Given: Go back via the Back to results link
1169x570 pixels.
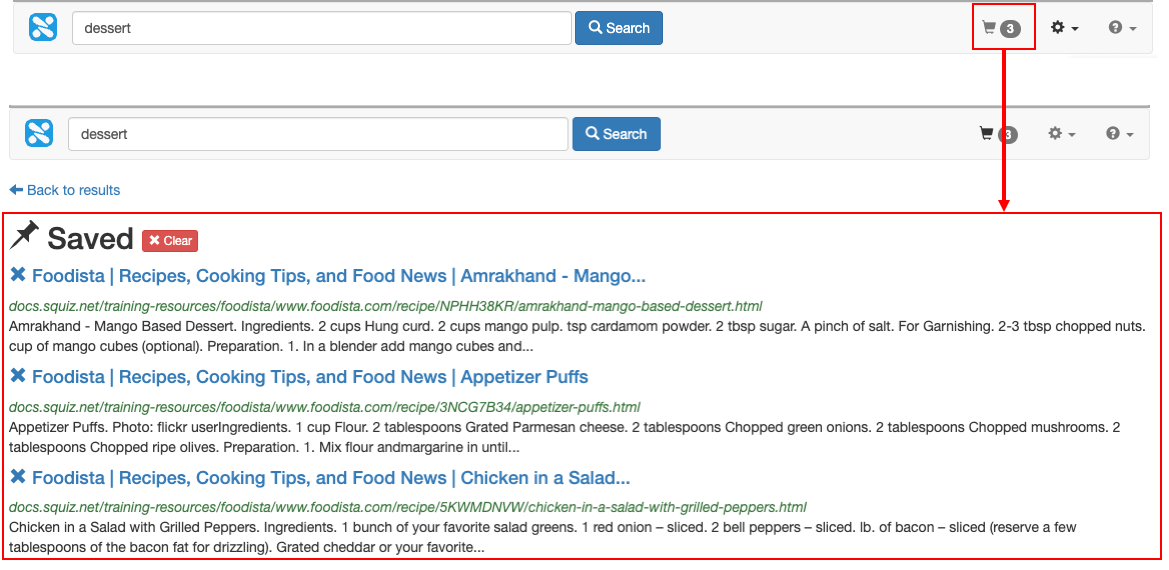Looking at the screenshot, I should pyautogui.click(x=65, y=190).
